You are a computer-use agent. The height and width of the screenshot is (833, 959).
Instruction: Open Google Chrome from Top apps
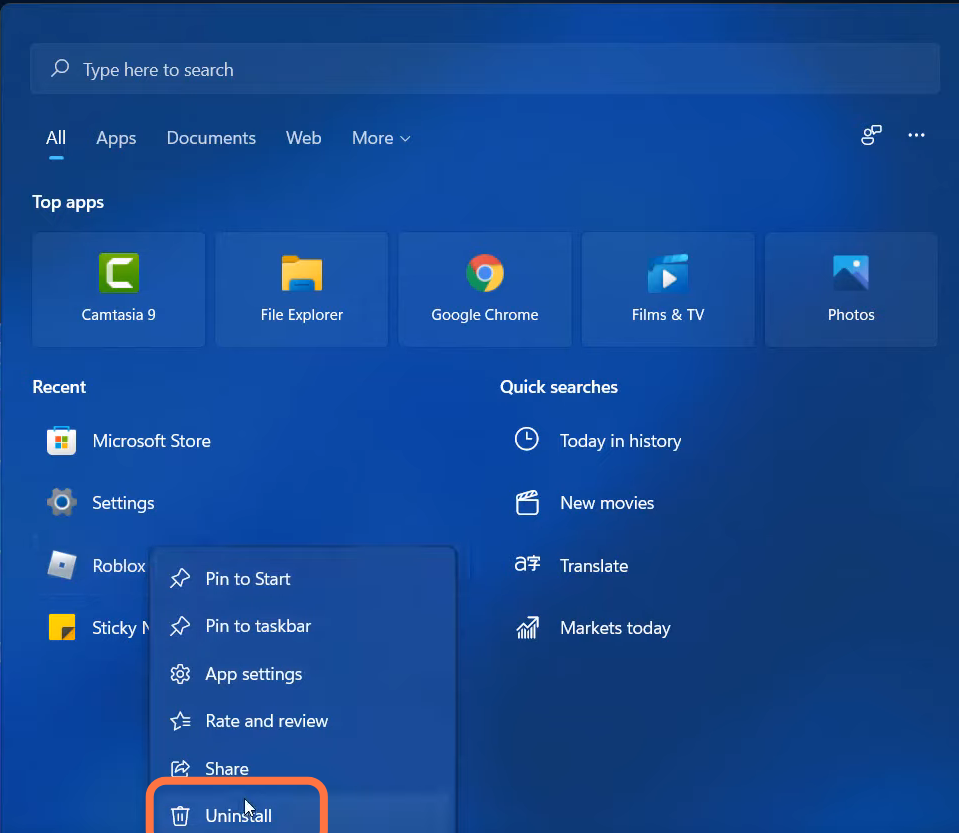pos(485,289)
